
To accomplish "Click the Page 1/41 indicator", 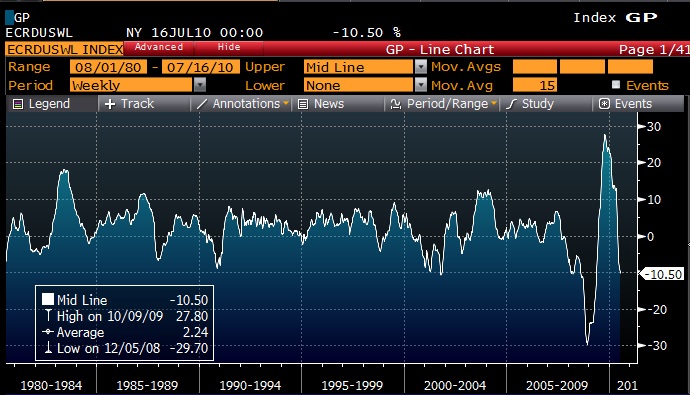I will 653,49.
